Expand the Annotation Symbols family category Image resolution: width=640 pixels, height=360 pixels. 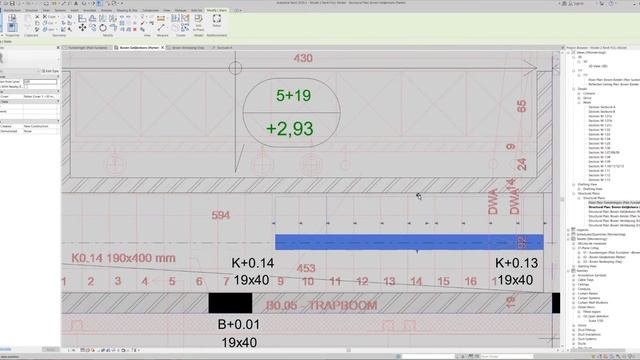point(574,275)
